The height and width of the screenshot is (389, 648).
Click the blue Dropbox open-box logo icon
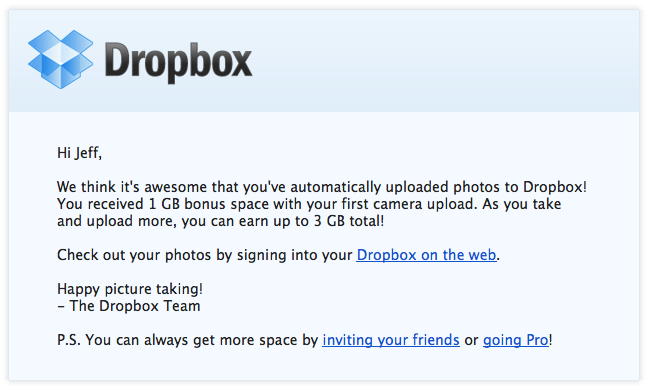point(60,59)
